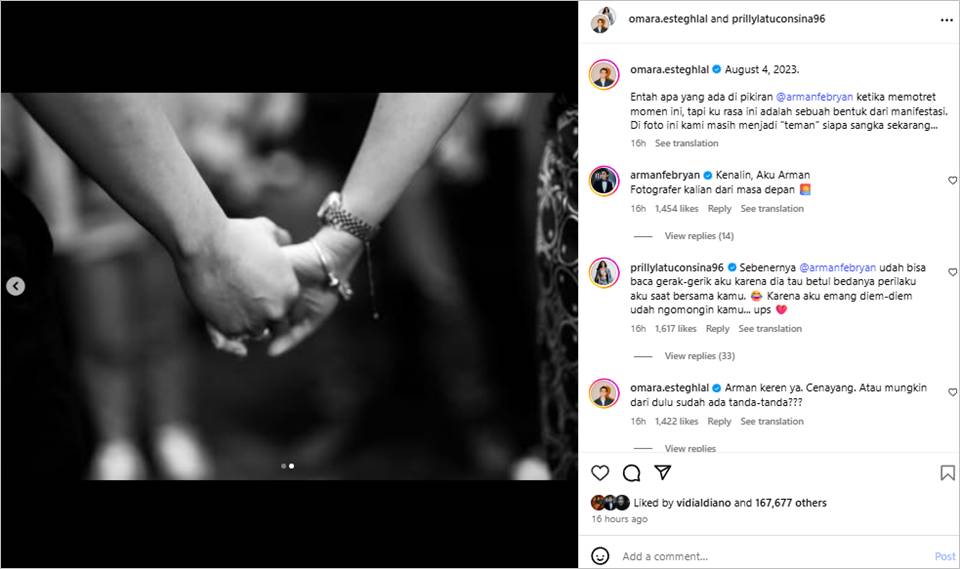960x569 pixels.
Task: Reply to armanfebryan's comment
Action: [719, 209]
